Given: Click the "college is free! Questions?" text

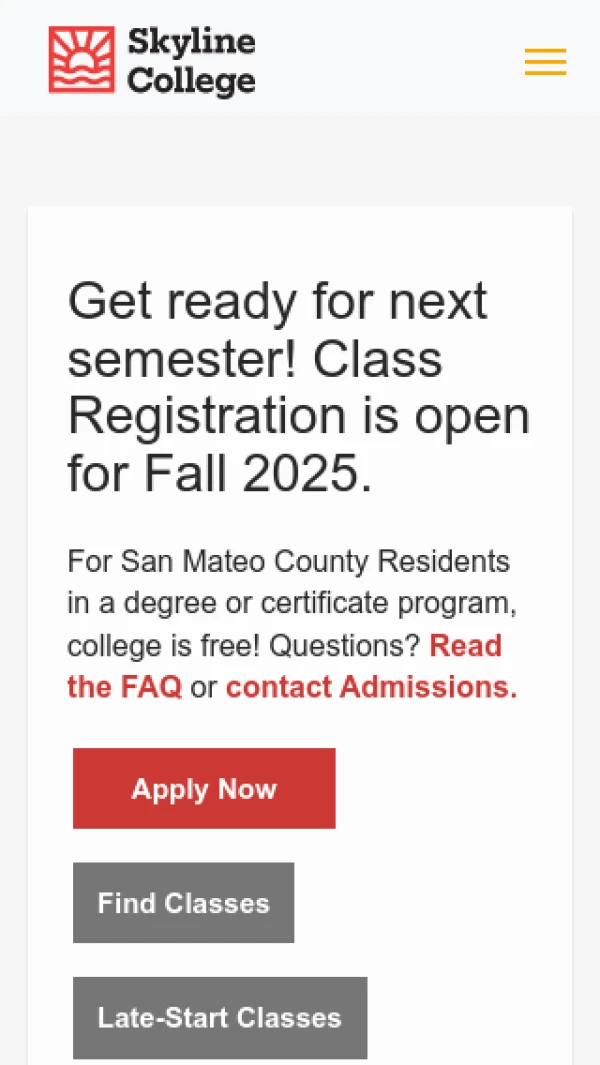Looking at the screenshot, I should (x=245, y=646).
